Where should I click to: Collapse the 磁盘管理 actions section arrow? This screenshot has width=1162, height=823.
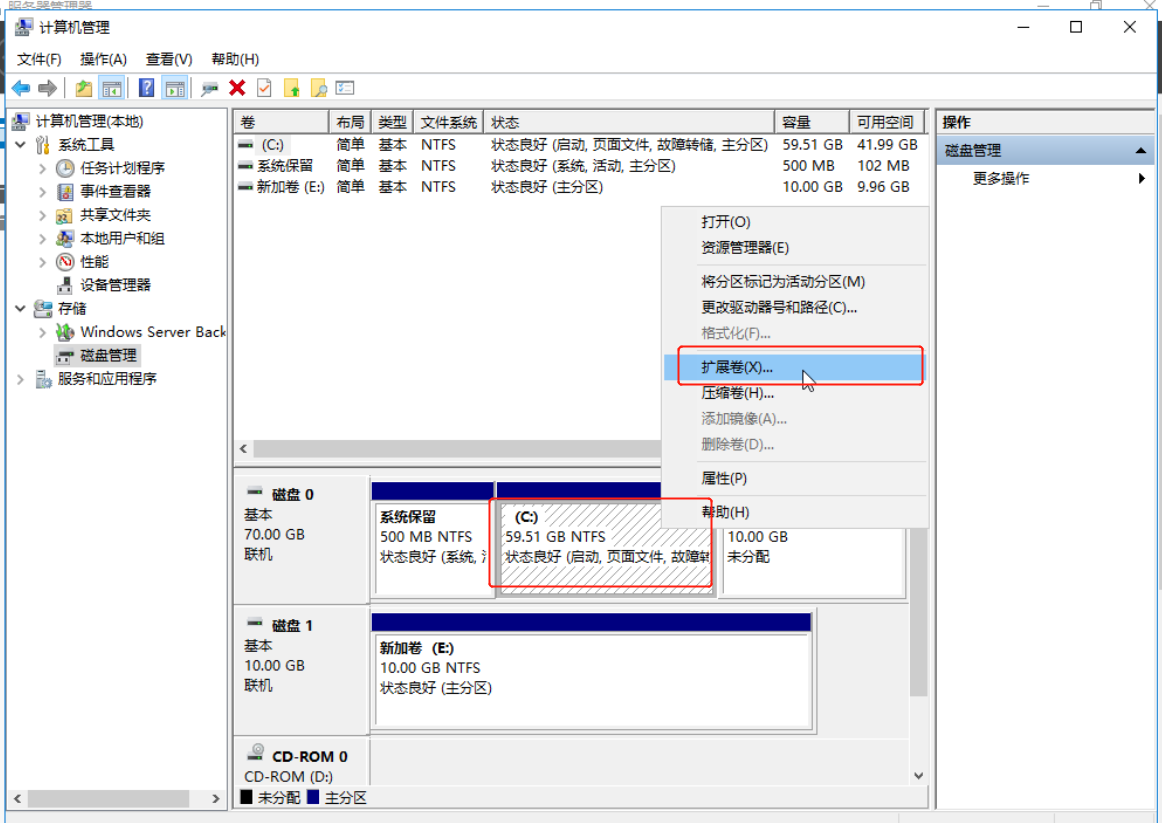pyautogui.click(x=1140, y=151)
